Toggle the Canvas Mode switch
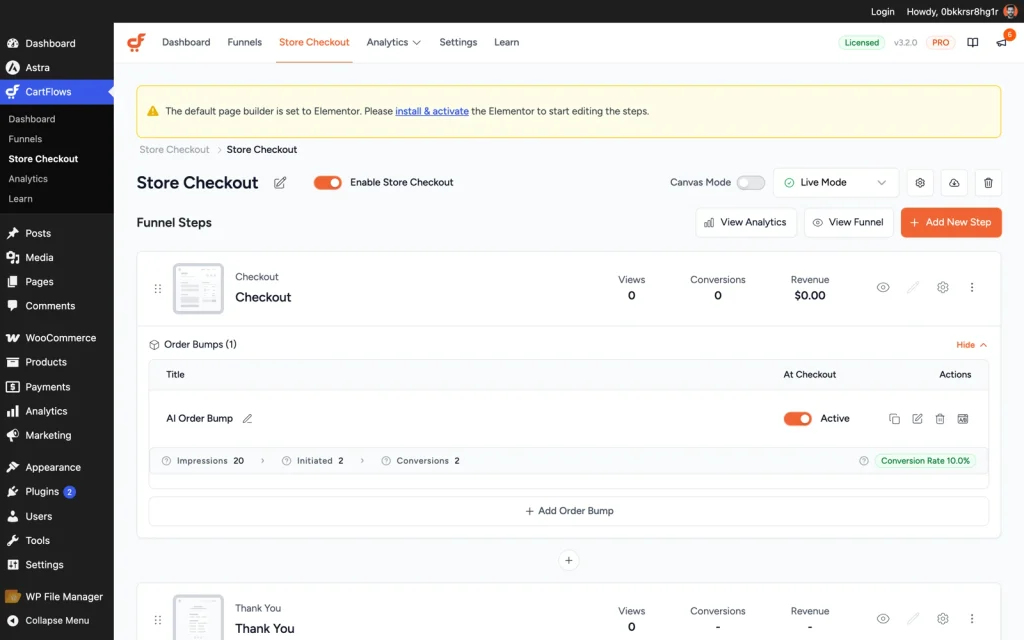Viewport: 1024px width, 640px height. pyautogui.click(x=750, y=183)
